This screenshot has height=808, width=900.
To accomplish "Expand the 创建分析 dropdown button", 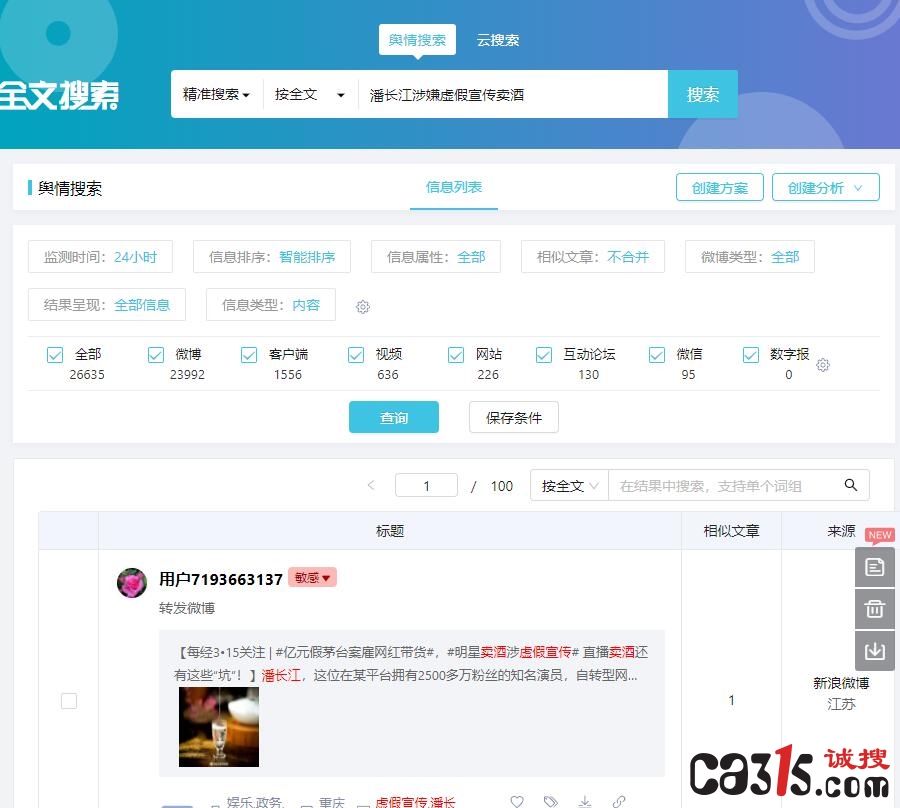I will pyautogui.click(x=825, y=188).
